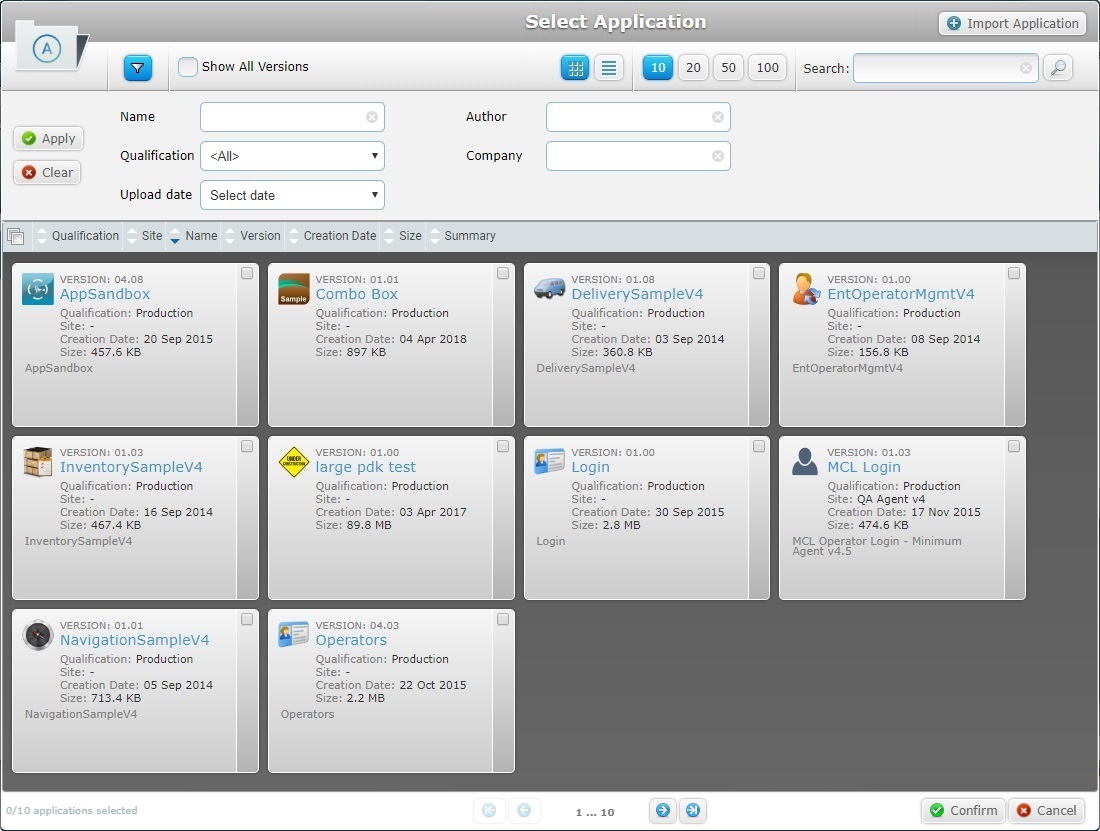This screenshot has width=1100, height=831.
Task: Open the Qualification filter dropdown
Action: pos(292,156)
